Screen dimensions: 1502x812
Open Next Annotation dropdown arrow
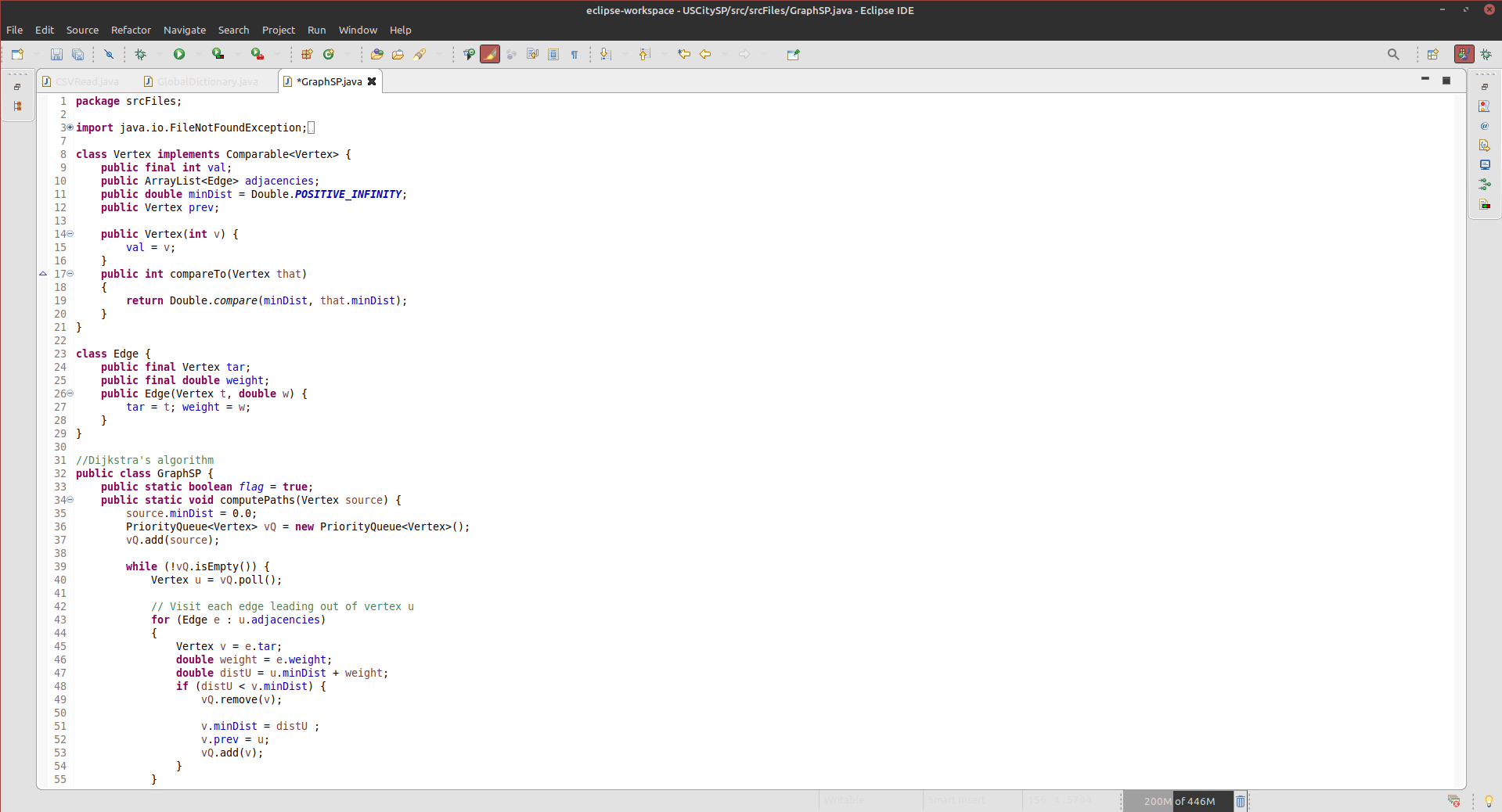point(624,54)
